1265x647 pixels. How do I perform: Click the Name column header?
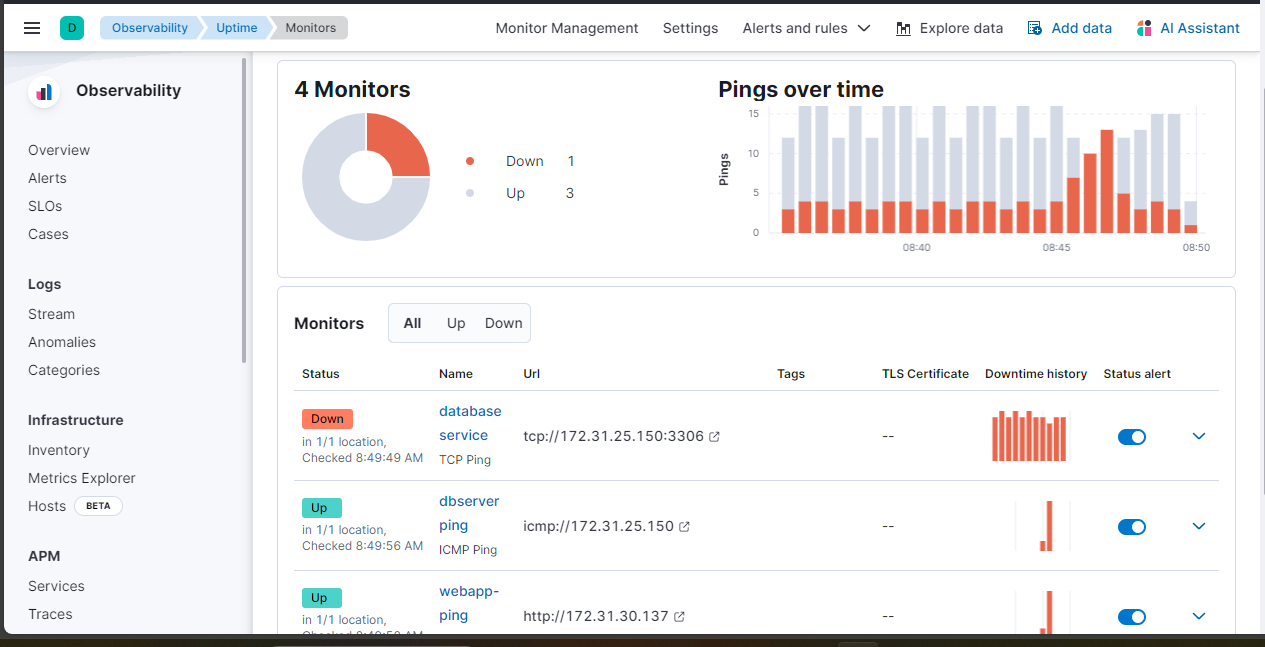coord(456,374)
